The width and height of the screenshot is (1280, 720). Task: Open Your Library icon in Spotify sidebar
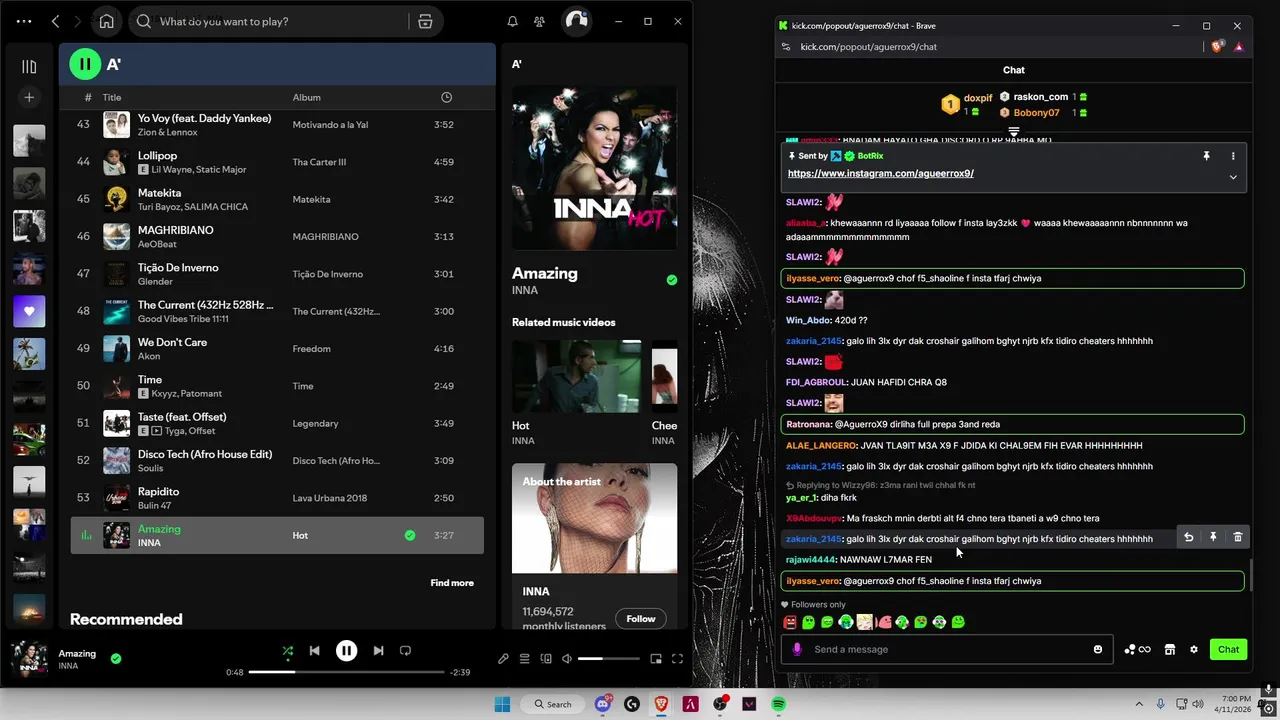point(29,67)
